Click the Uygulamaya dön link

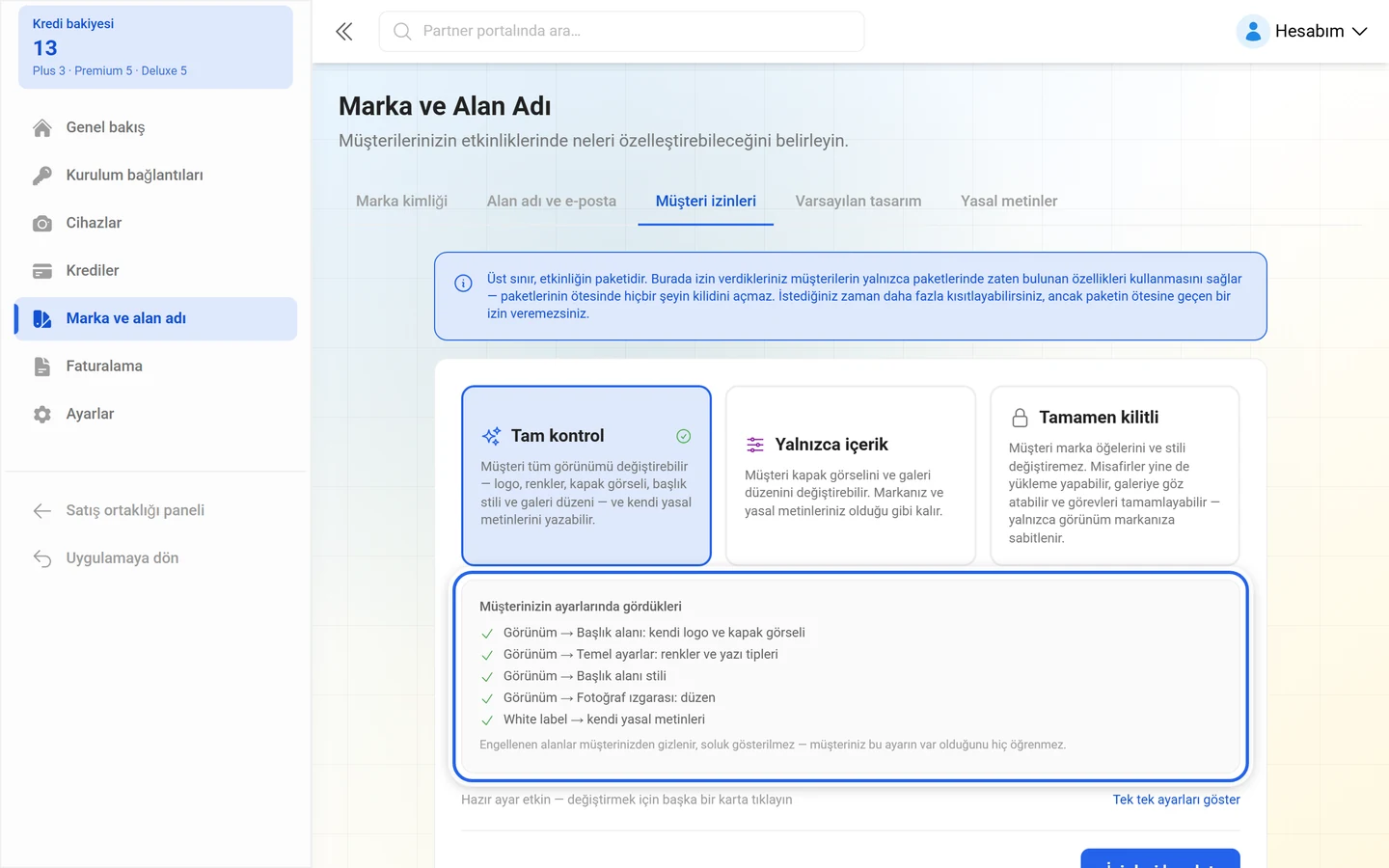pos(156,558)
